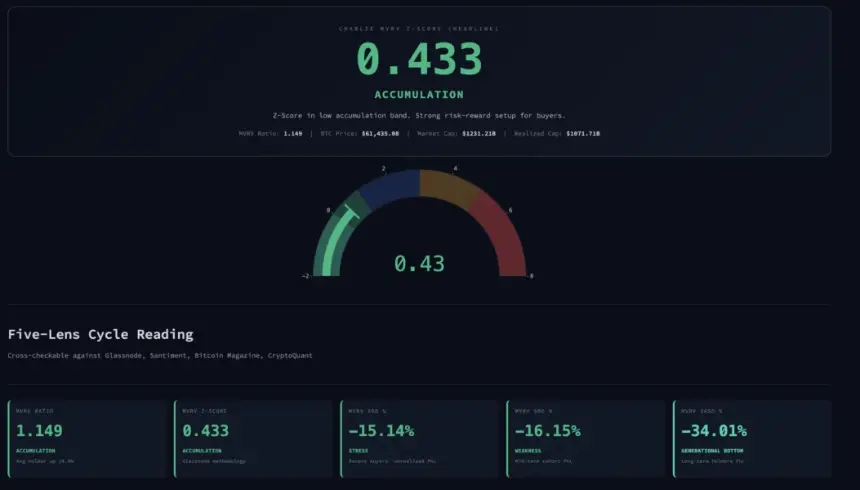860x490 pixels.
Task: Click the MVRV Ratio 1.149 summary stat
Action: point(270,133)
